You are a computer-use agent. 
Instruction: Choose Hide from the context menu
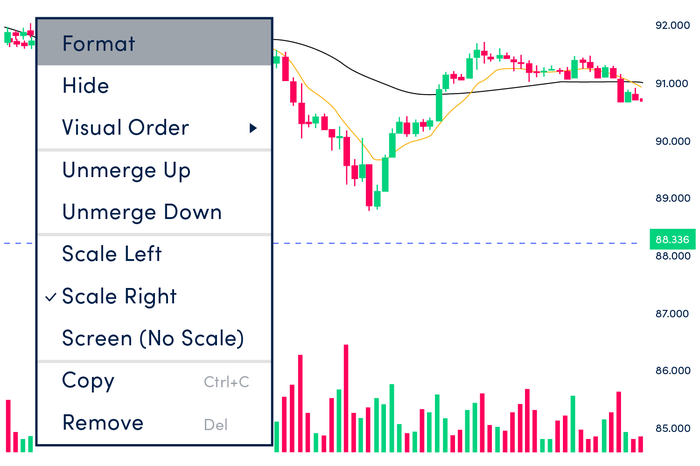point(86,86)
